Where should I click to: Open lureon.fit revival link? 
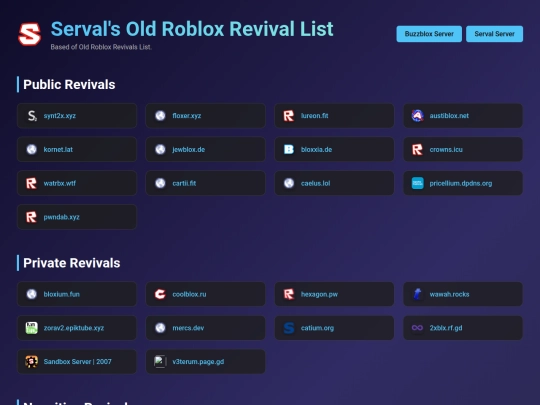pyautogui.click(x=314, y=116)
